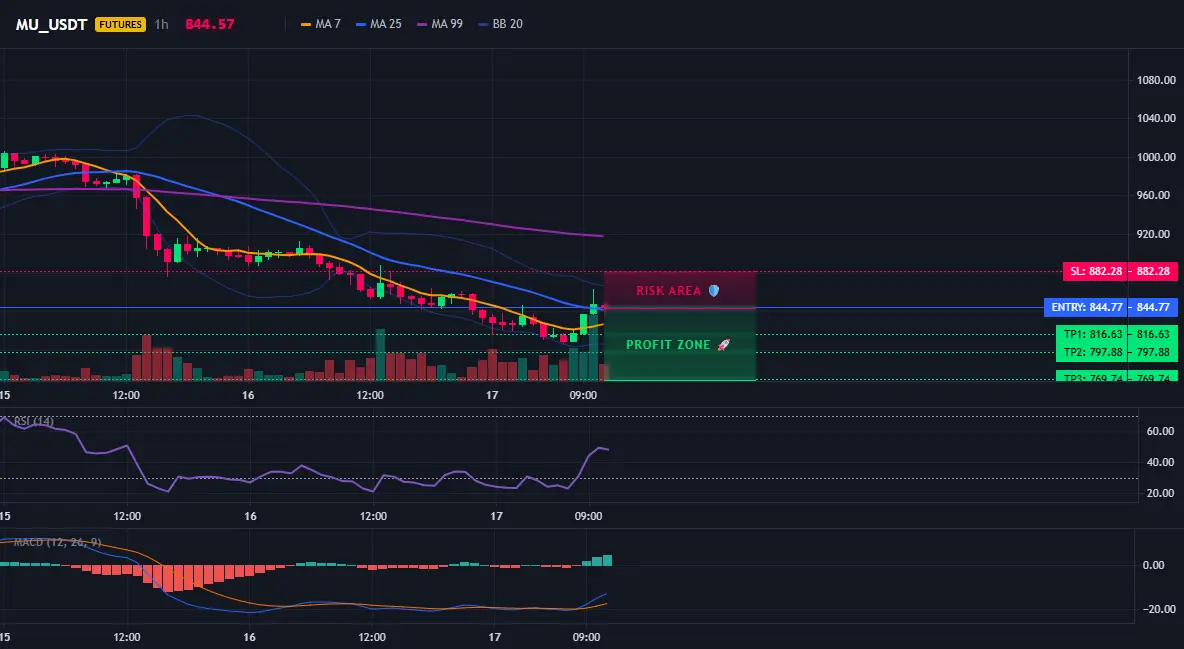Click the RISK AREA label
Image resolution: width=1184 pixels, height=649 pixels.
pos(668,291)
